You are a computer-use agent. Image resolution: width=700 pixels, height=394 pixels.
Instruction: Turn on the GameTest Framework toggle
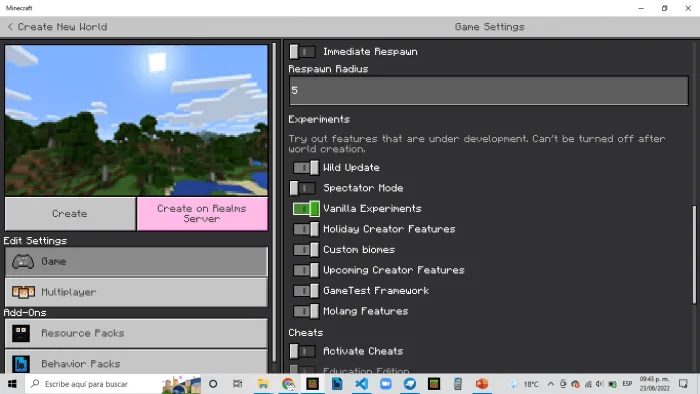(306, 291)
